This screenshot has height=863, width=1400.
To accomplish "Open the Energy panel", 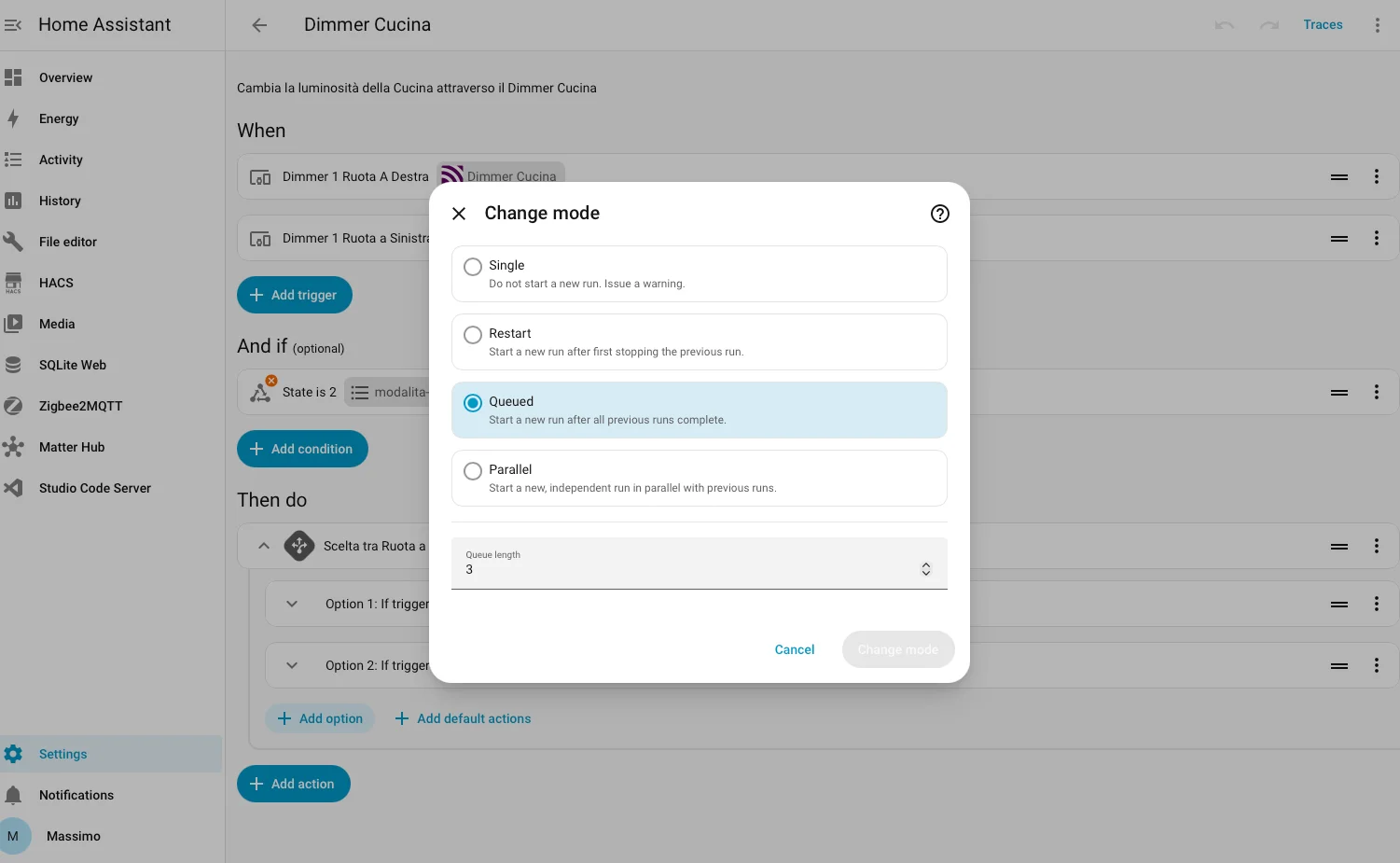I will 112,118.
